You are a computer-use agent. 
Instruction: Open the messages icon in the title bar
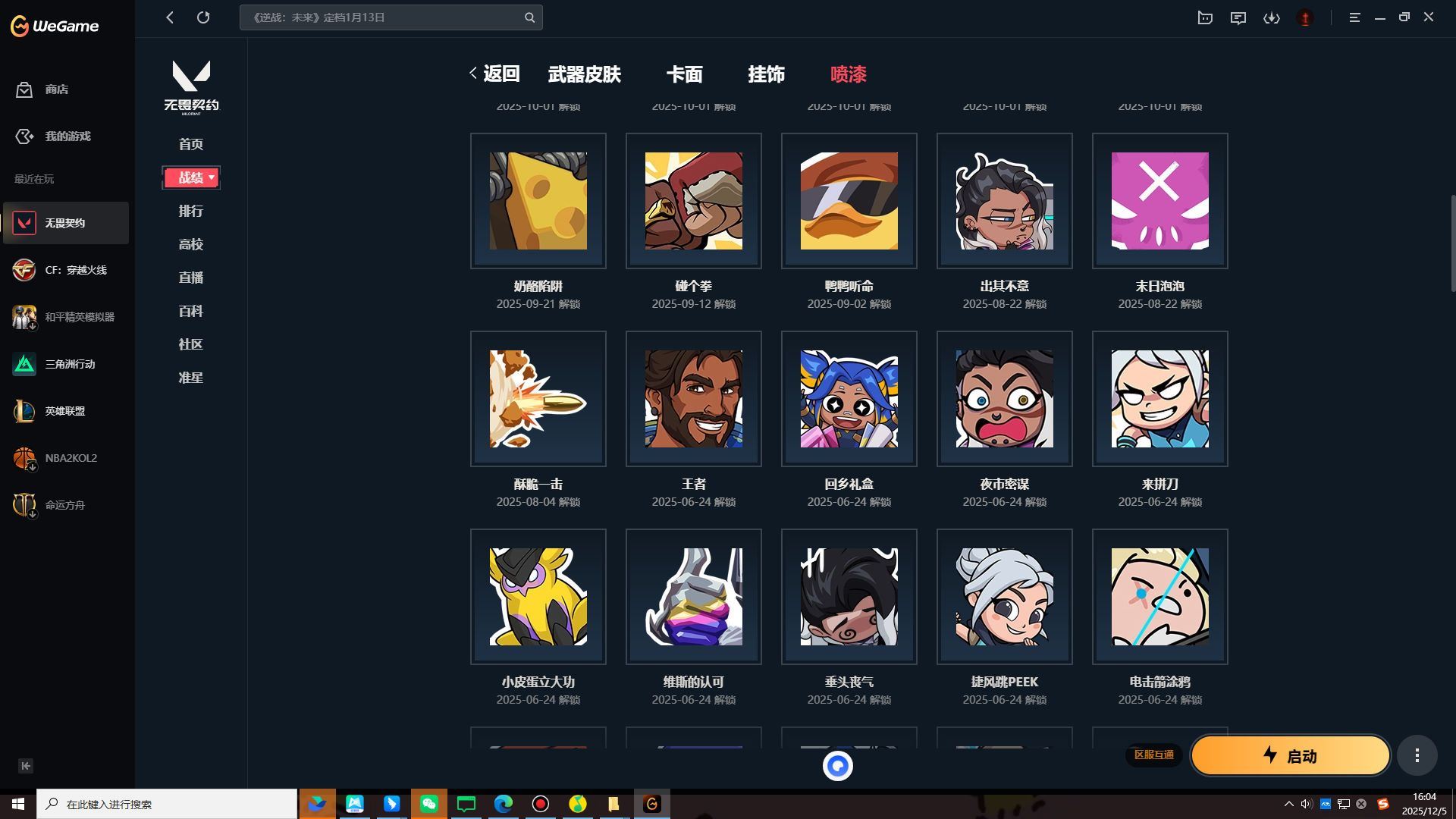click(x=1238, y=17)
